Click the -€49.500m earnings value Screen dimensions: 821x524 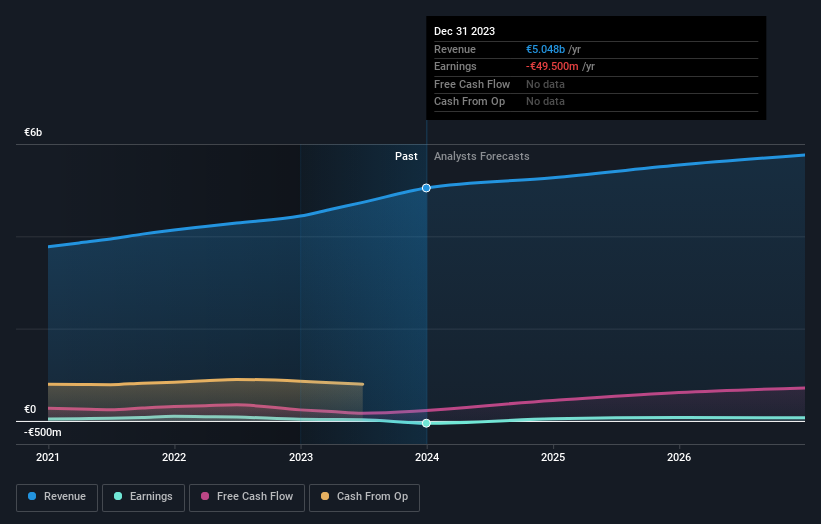(x=552, y=66)
